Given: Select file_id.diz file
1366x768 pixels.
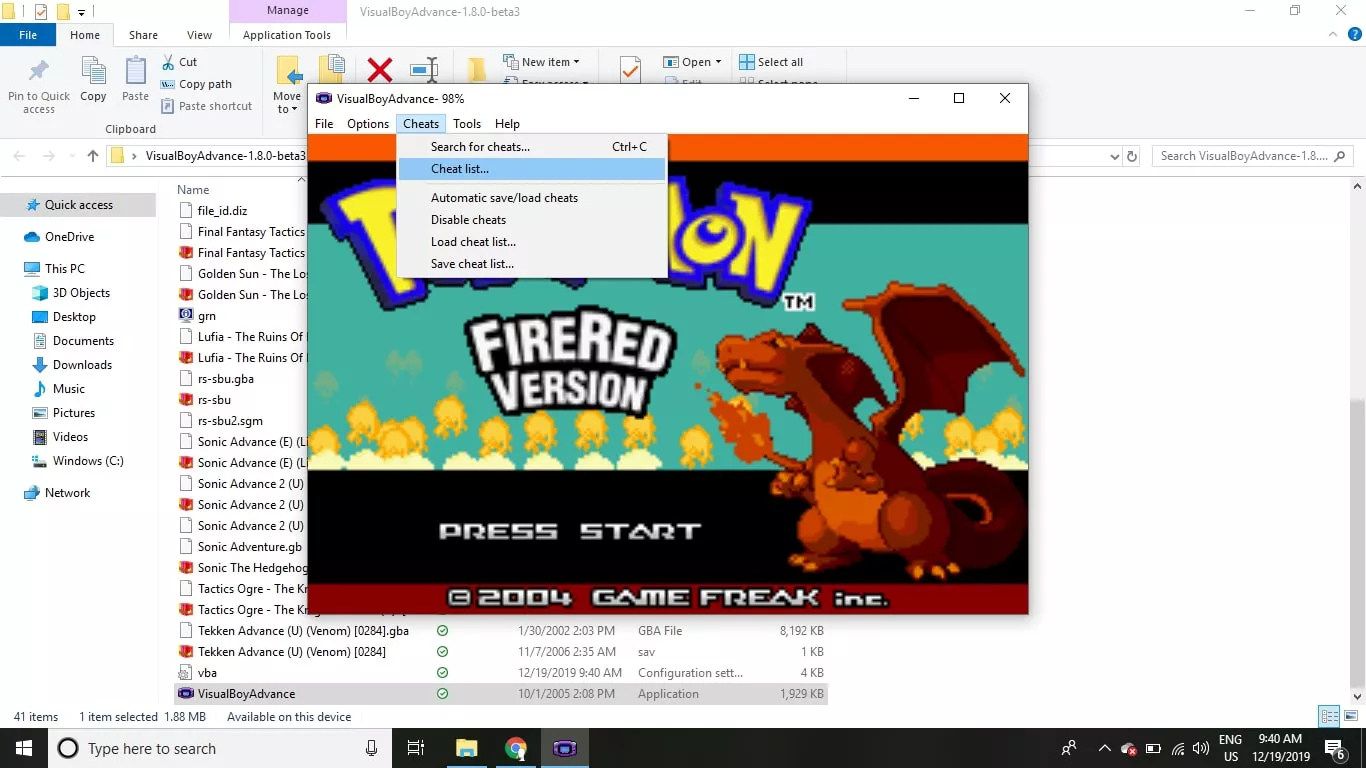Looking at the screenshot, I should (222, 211).
